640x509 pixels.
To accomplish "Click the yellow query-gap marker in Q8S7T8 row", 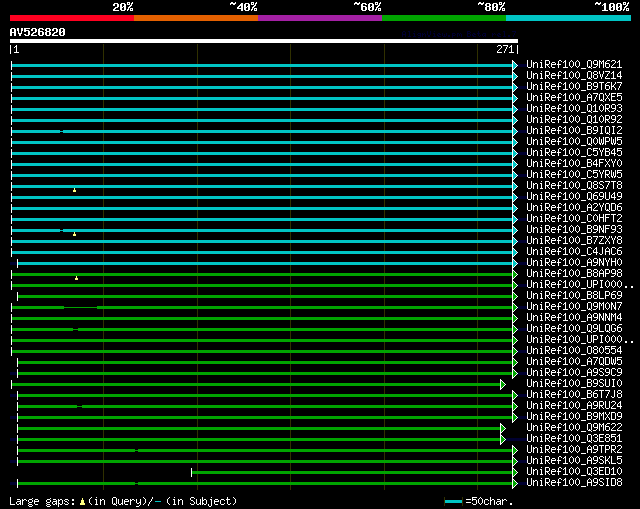I will tap(74, 190).
